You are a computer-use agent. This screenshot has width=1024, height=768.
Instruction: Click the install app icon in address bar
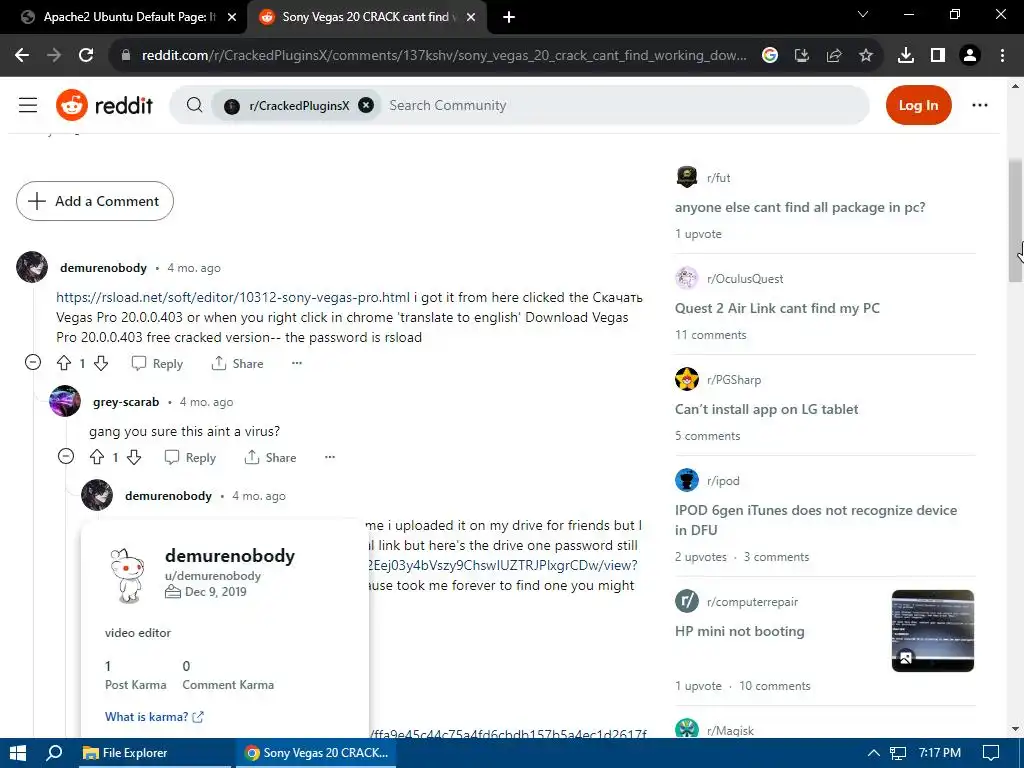[801, 56]
